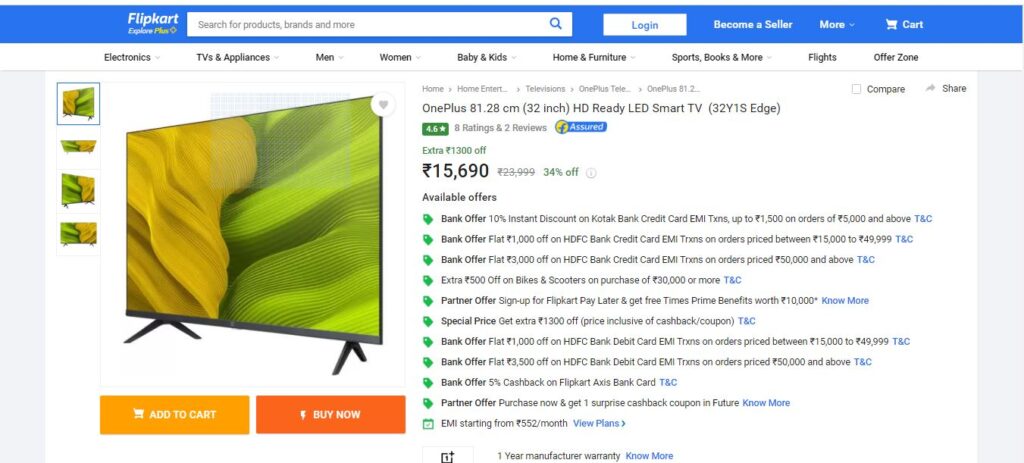Click the Flipkart Explore Plus logo

coord(153,24)
